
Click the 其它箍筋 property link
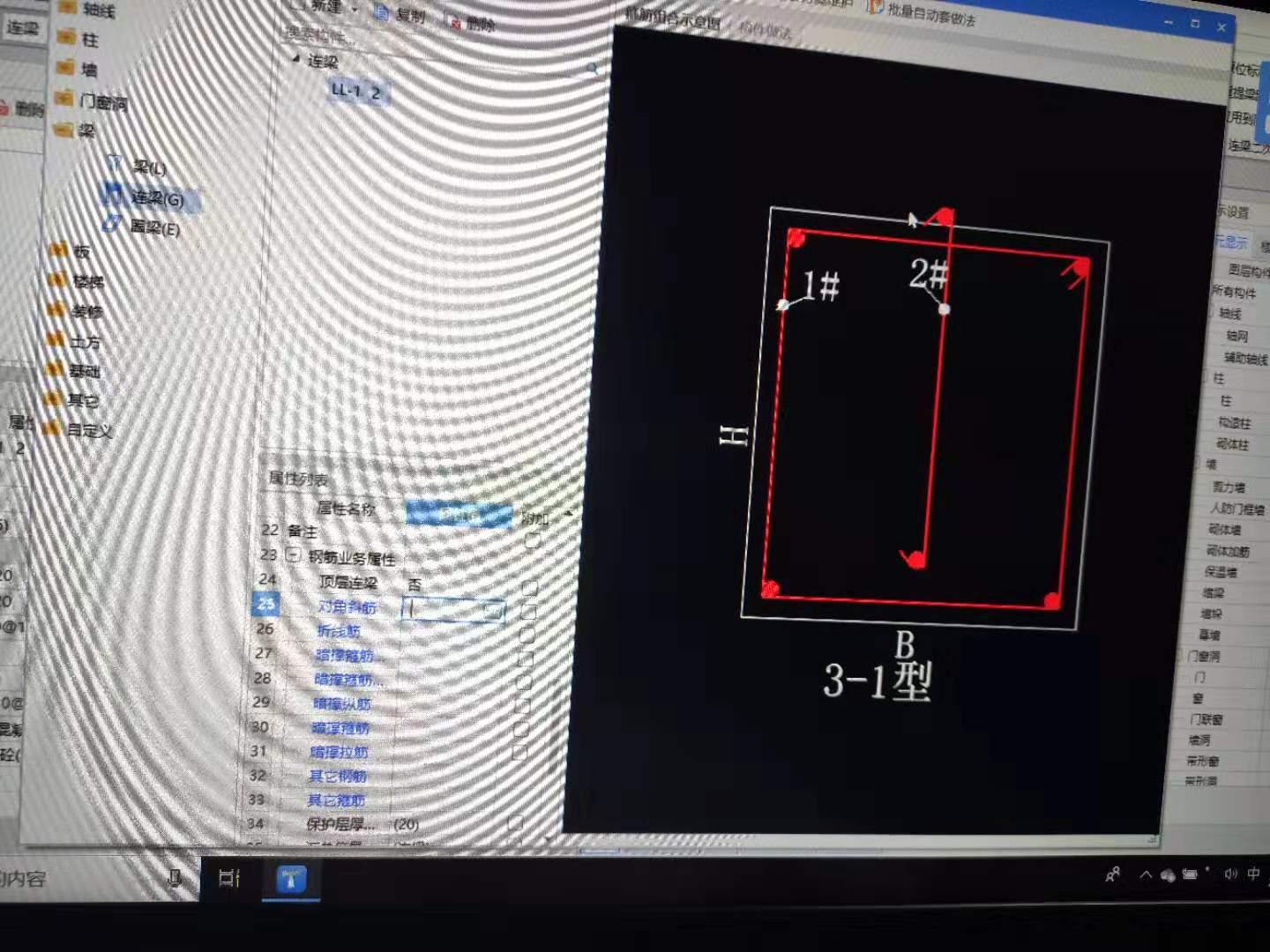(335, 800)
